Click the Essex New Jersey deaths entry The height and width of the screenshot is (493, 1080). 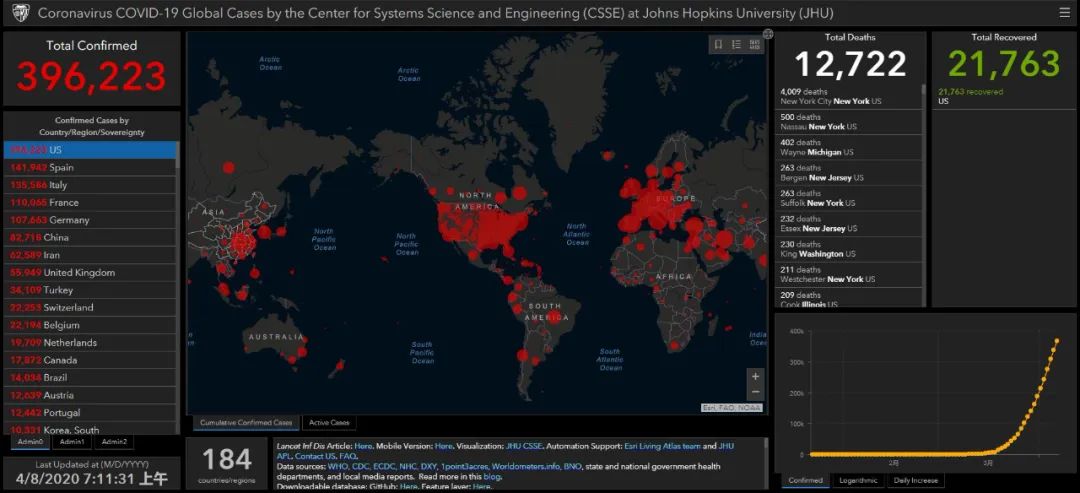click(x=849, y=224)
